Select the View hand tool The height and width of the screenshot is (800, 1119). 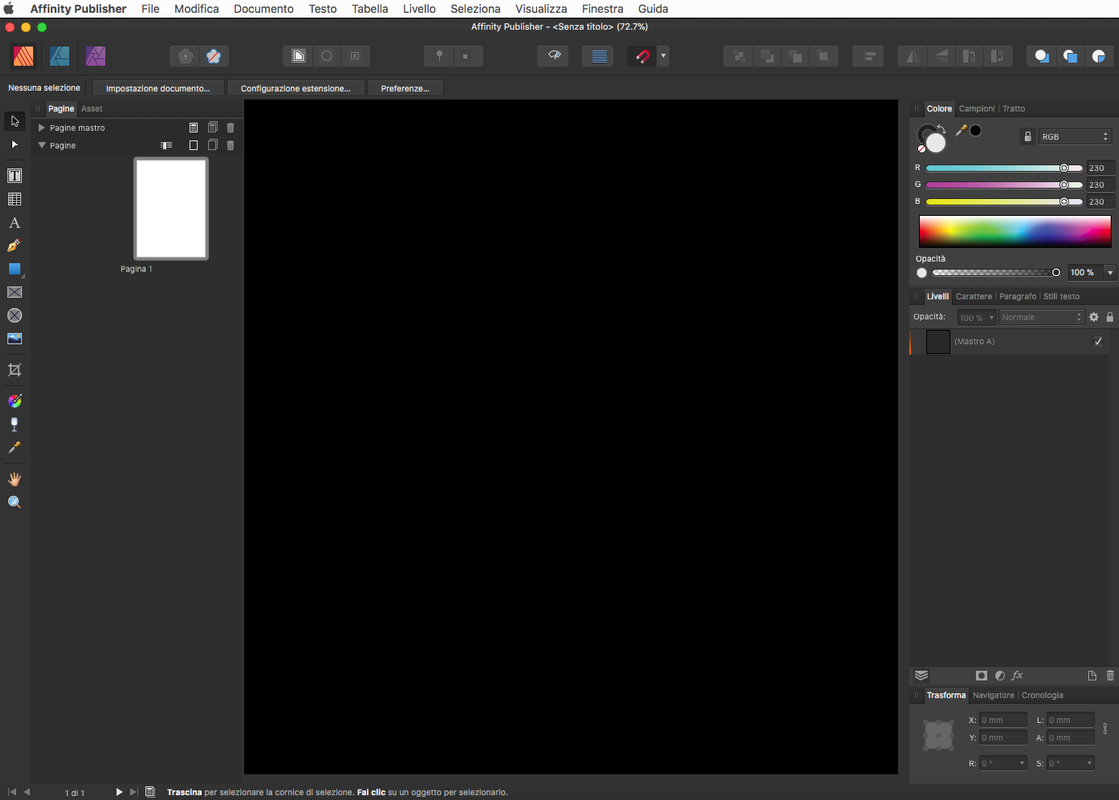14,479
